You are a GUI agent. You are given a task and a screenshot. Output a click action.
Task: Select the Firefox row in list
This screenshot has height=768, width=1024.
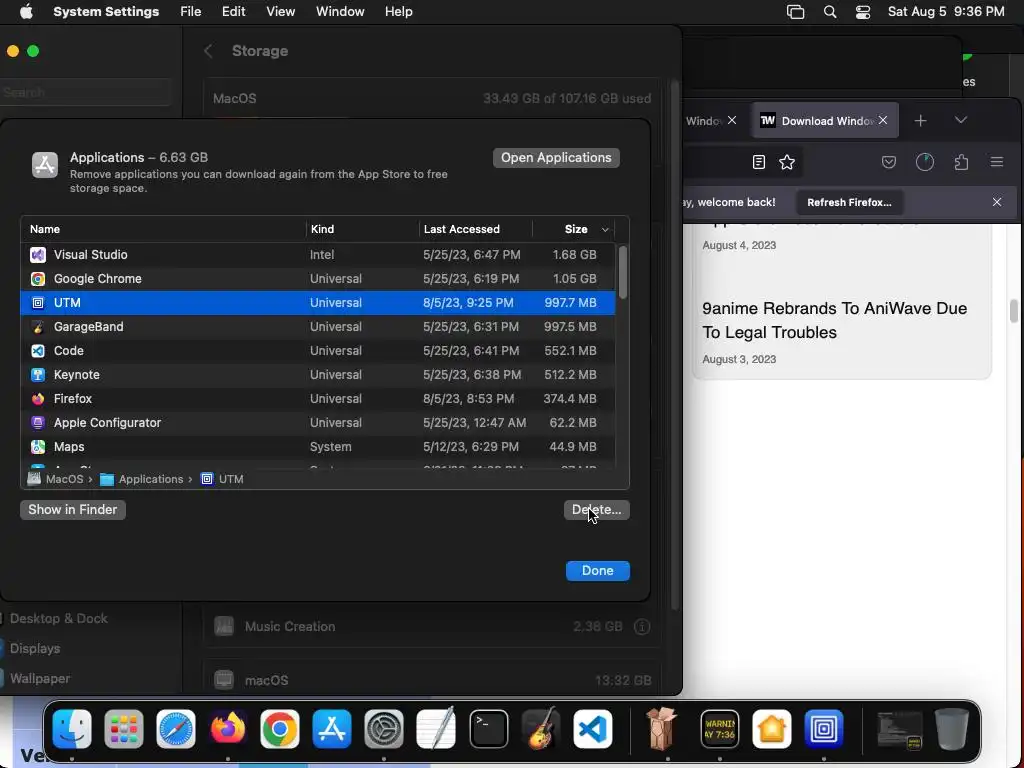click(317, 398)
